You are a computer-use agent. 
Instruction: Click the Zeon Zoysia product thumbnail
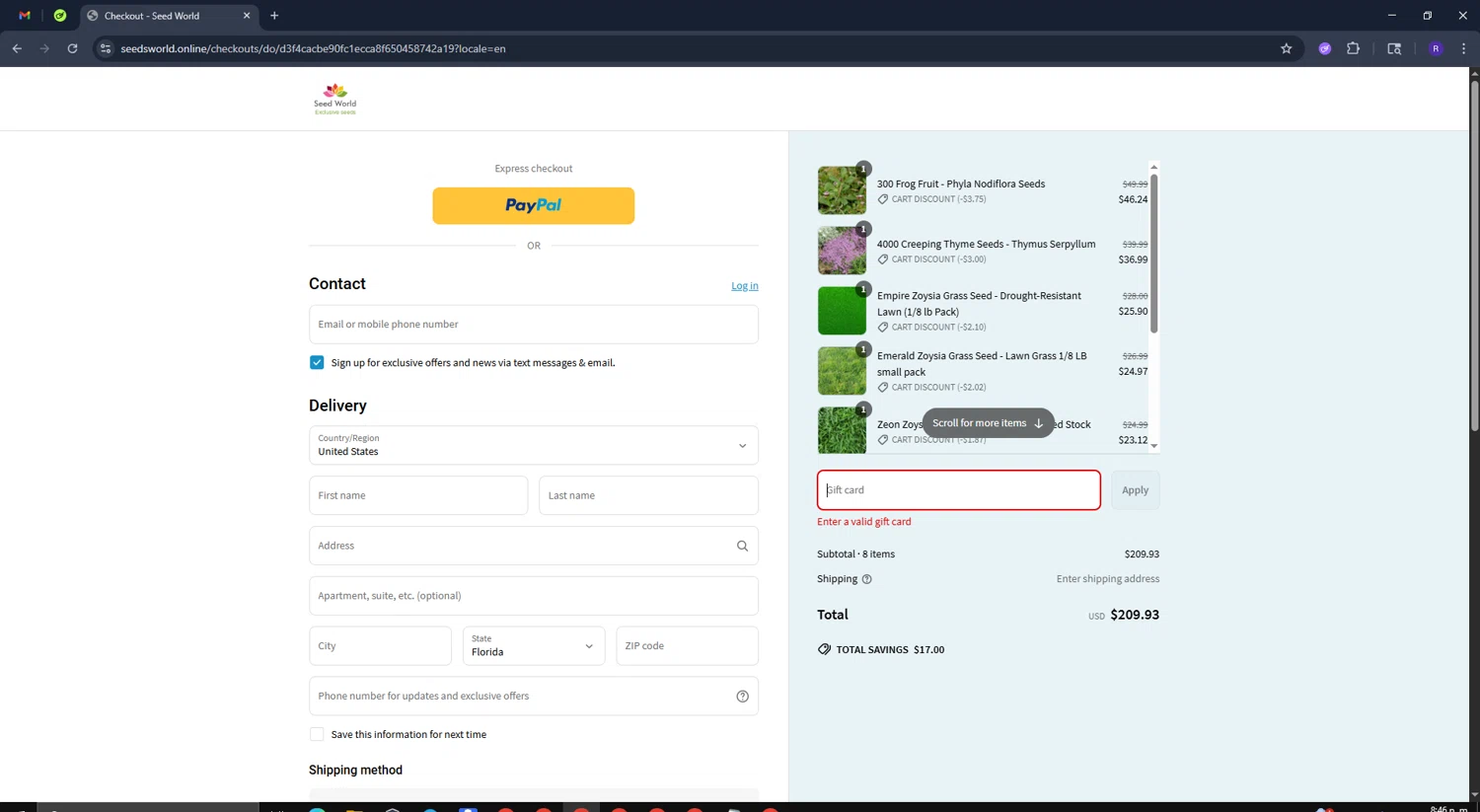[x=842, y=430]
